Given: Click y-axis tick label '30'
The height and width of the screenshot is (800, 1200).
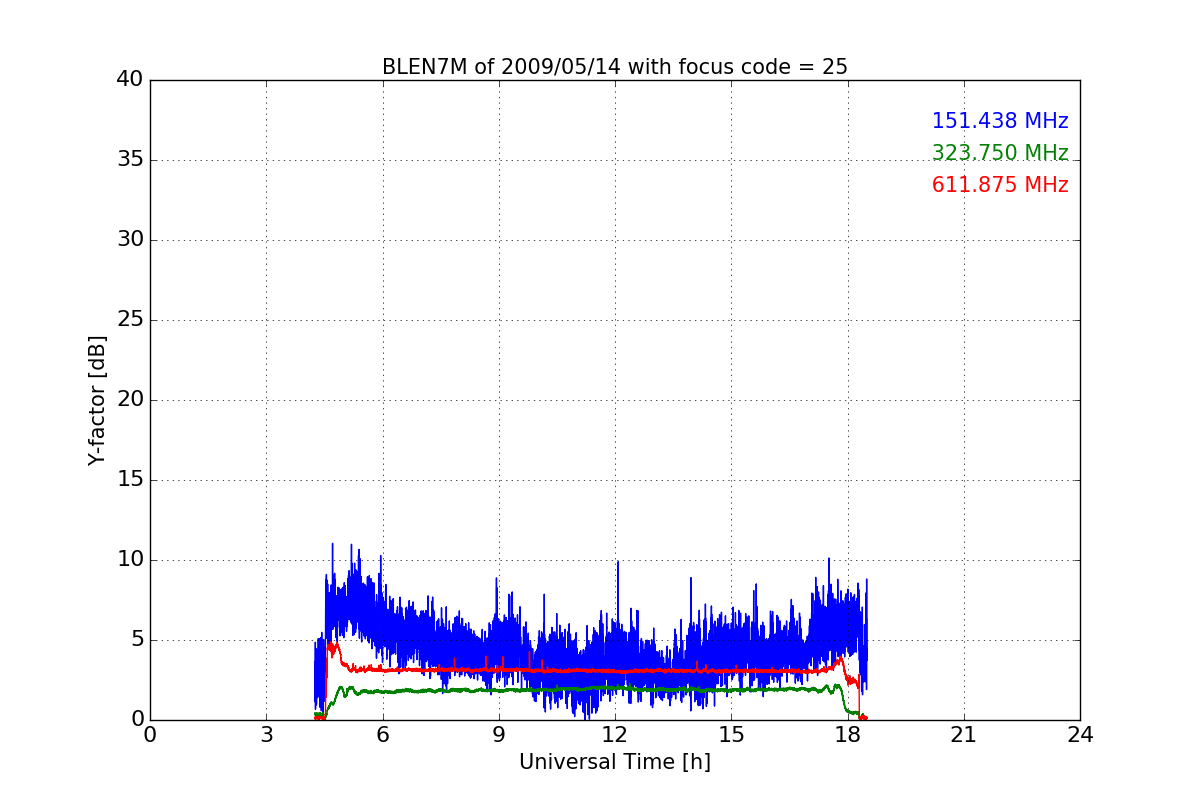Looking at the screenshot, I should point(130,240).
